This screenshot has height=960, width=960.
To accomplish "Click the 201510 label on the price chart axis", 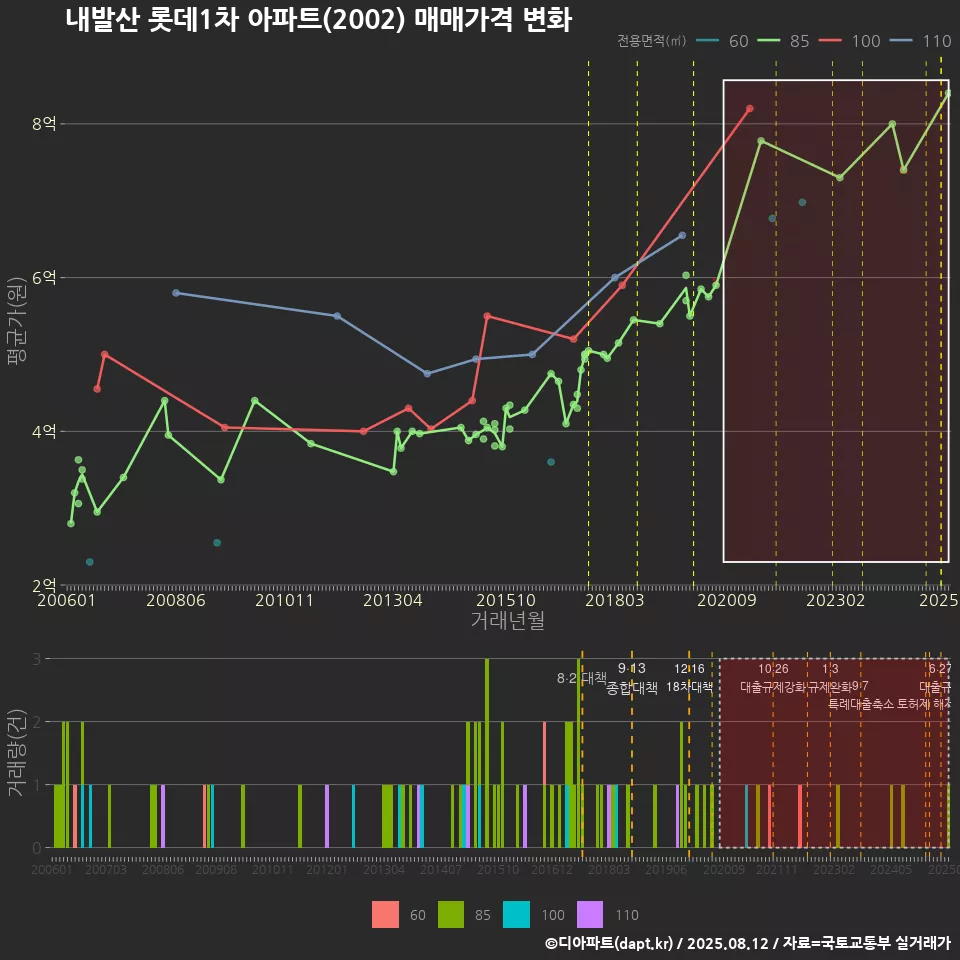I will click(506, 600).
